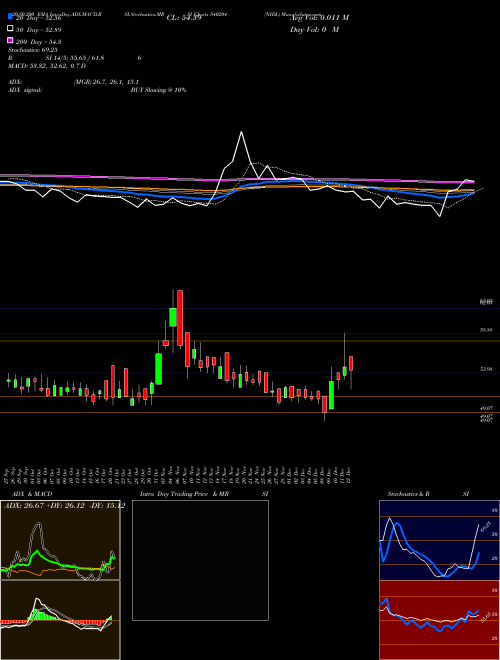Click the 'BUY Slowing @ 10%' signal text
This screenshot has width=500, height=660.
158,90
